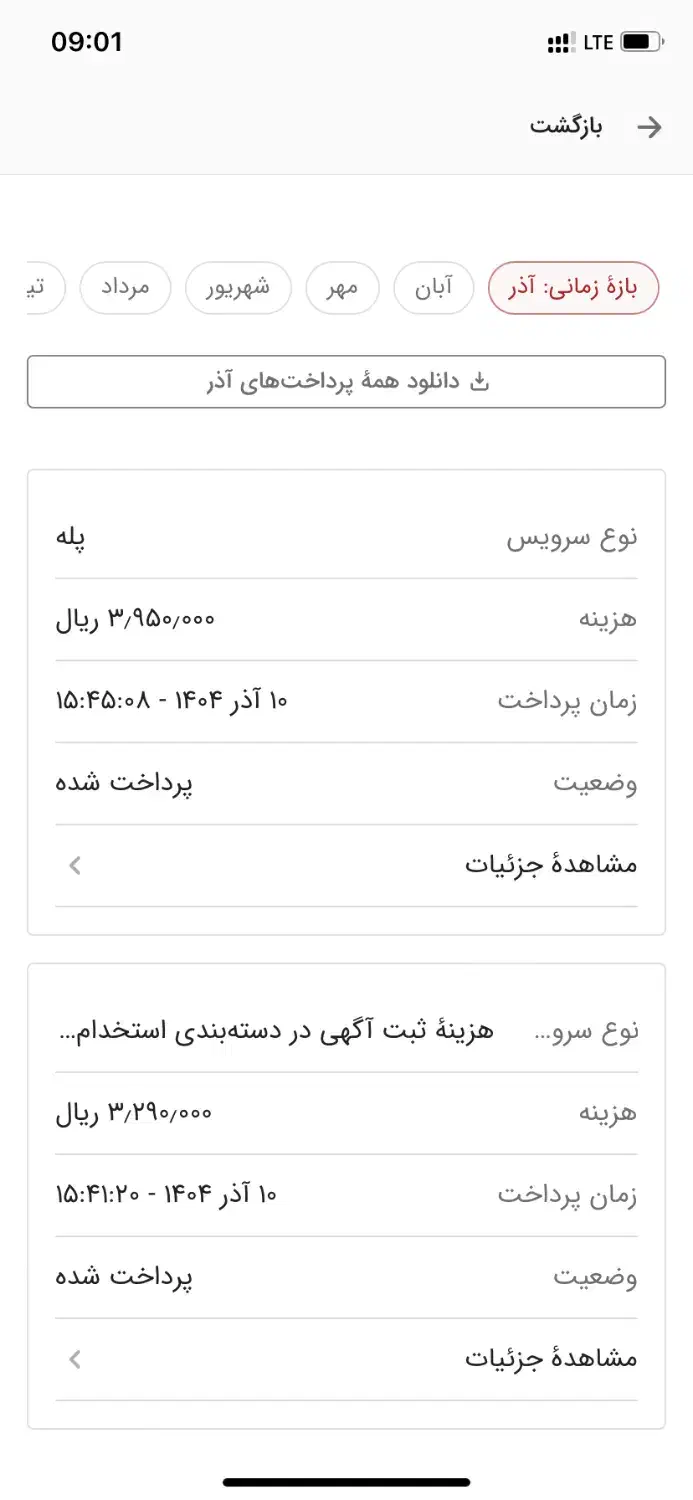This screenshot has height=1500, width=693.
Task: Tap the clock showing 09:01
Action: [88, 41]
